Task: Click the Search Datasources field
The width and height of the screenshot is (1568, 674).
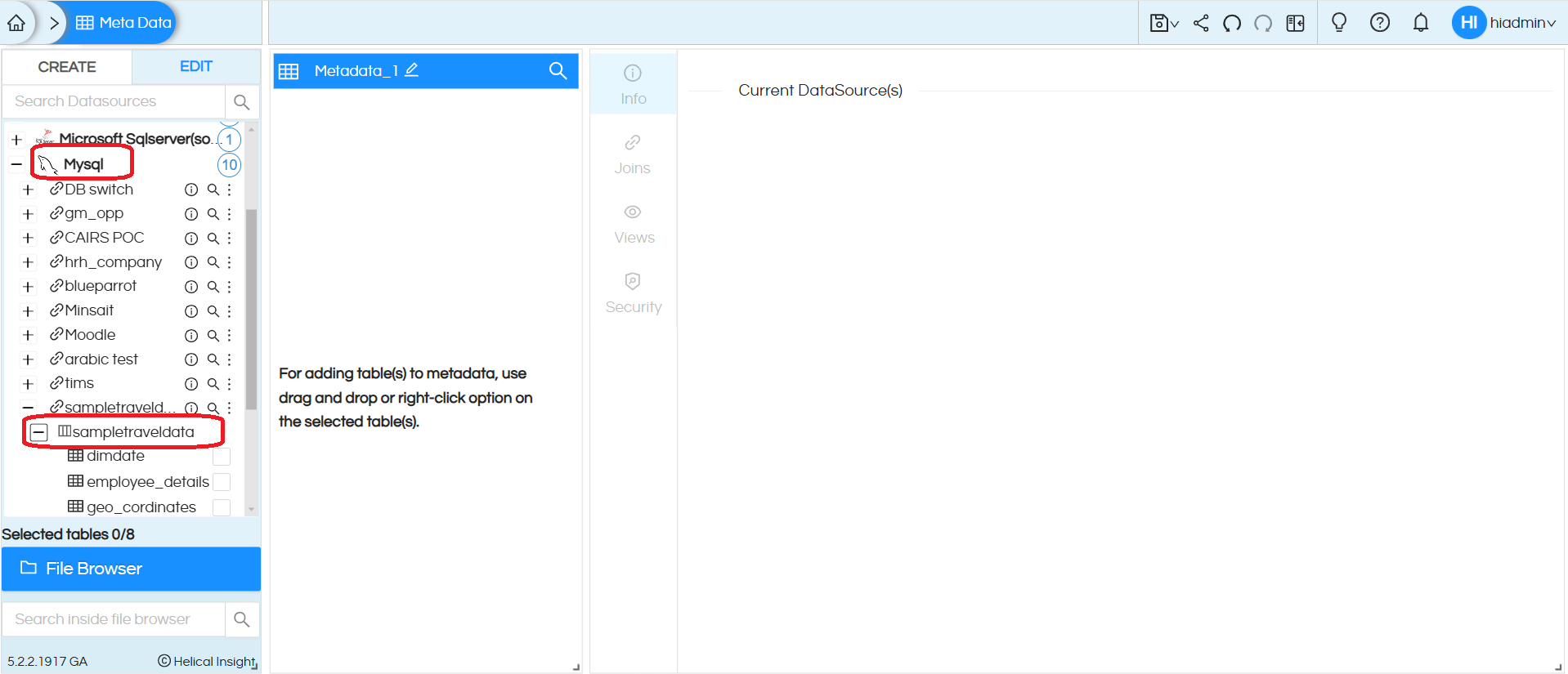Action: click(114, 101)
